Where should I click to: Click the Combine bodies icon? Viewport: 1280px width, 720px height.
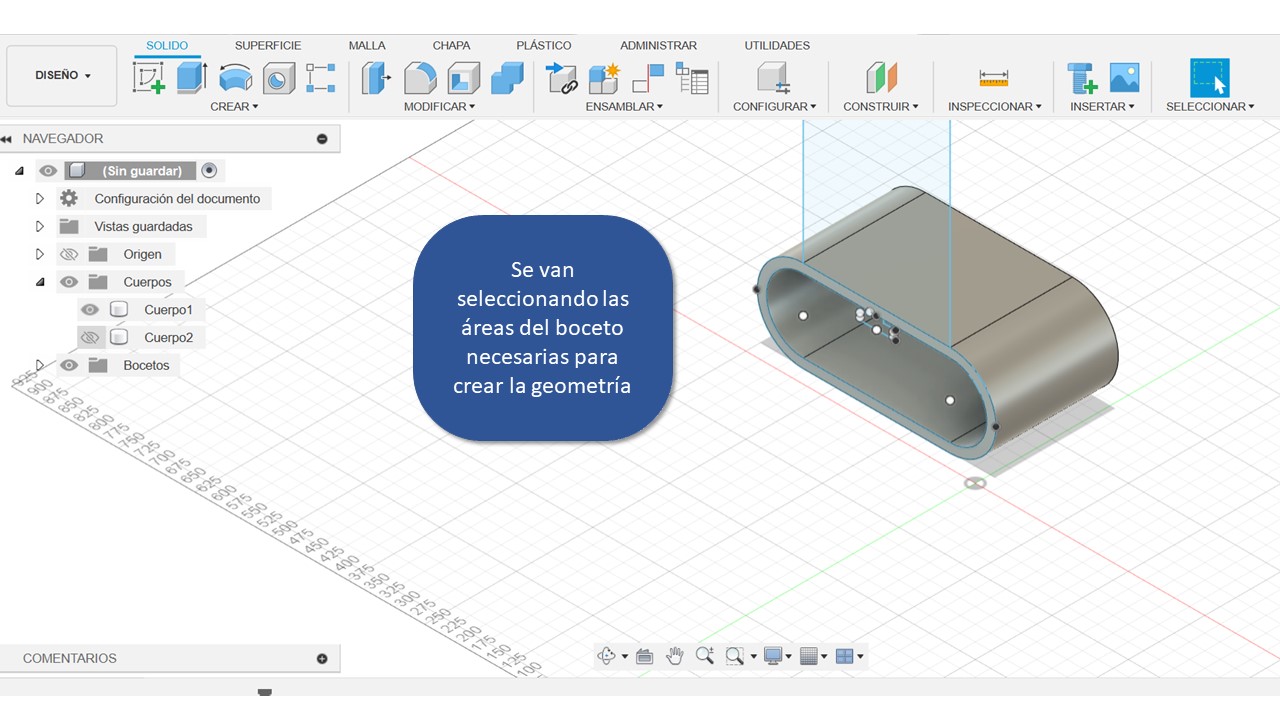[507, 78]
